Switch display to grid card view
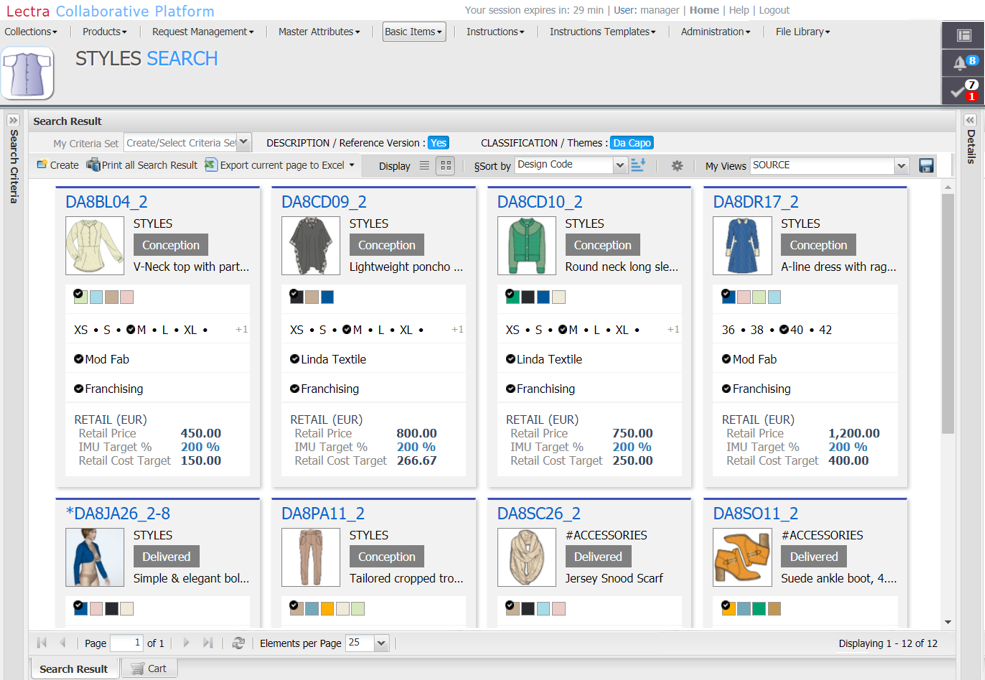 (446, 166)
